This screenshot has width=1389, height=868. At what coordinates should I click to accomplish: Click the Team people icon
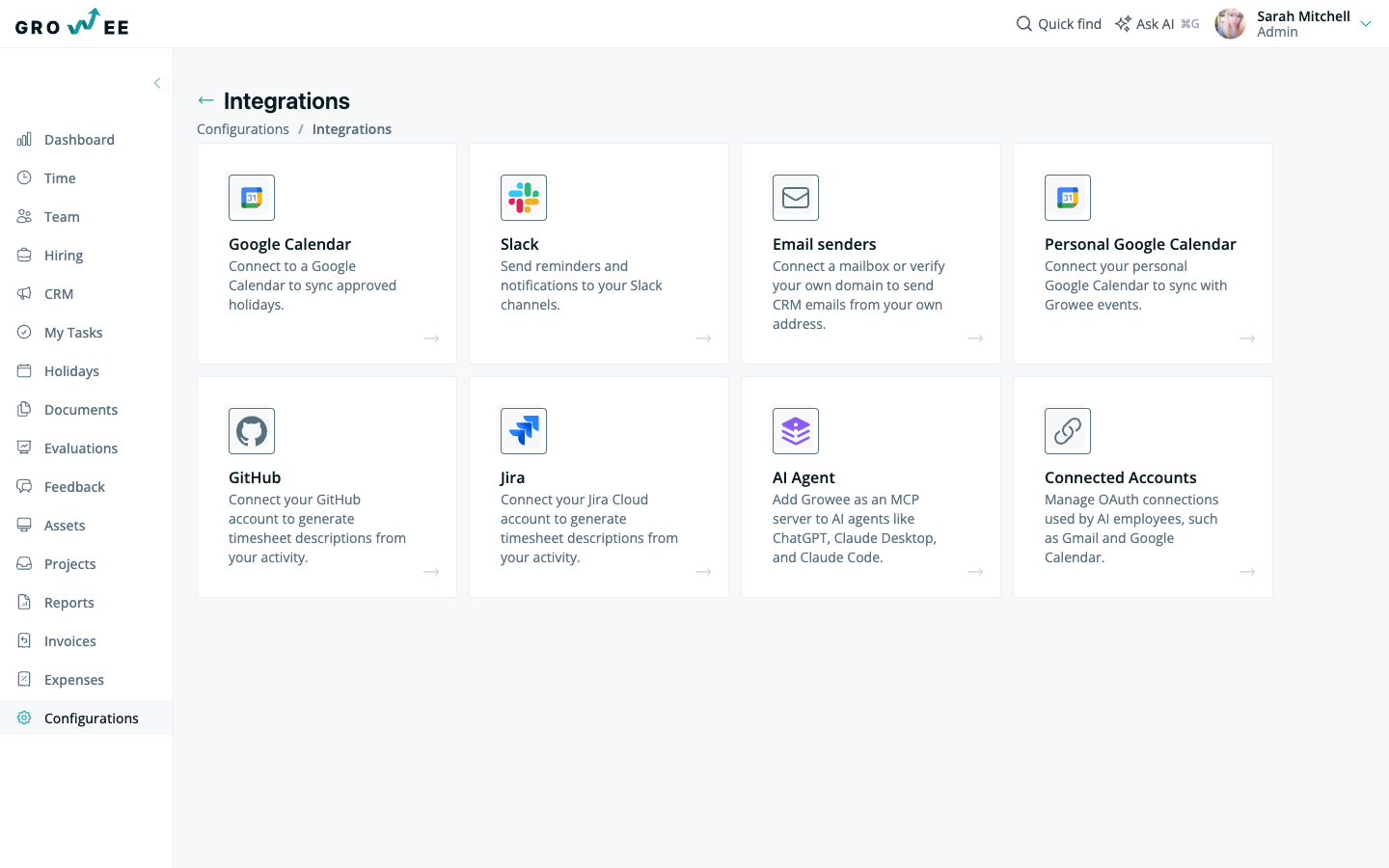click(x=24, y=217)
